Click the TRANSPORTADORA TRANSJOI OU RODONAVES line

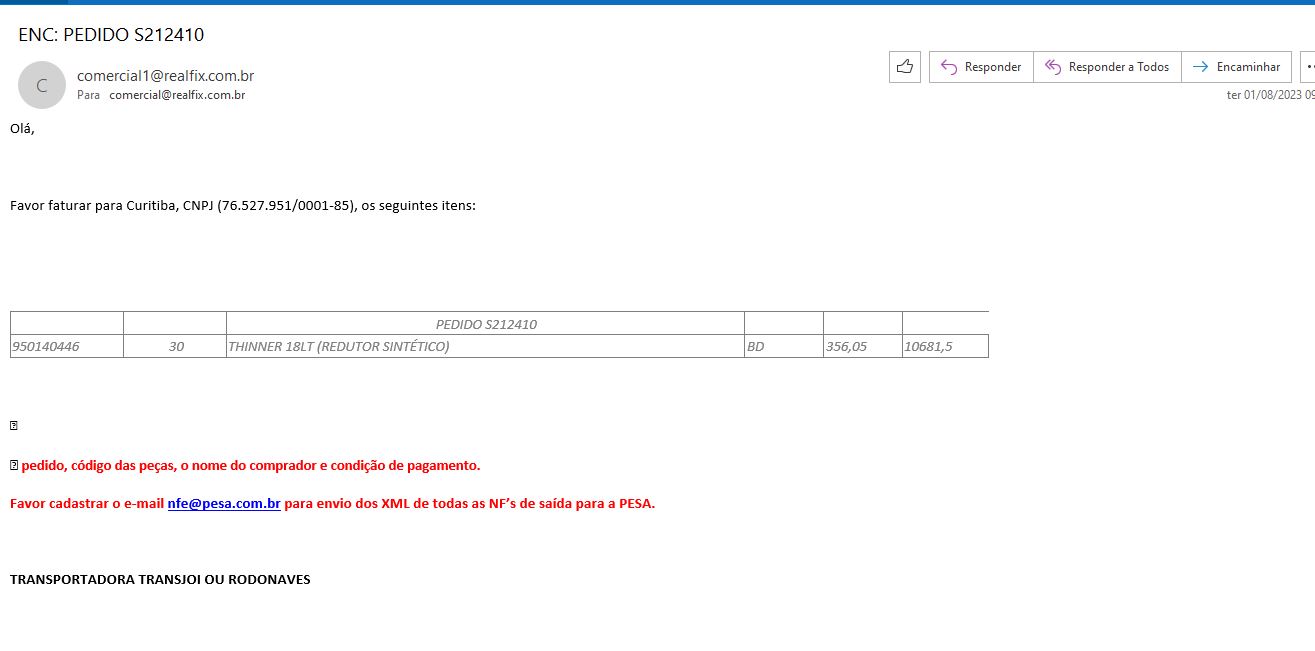click(160, 579)
